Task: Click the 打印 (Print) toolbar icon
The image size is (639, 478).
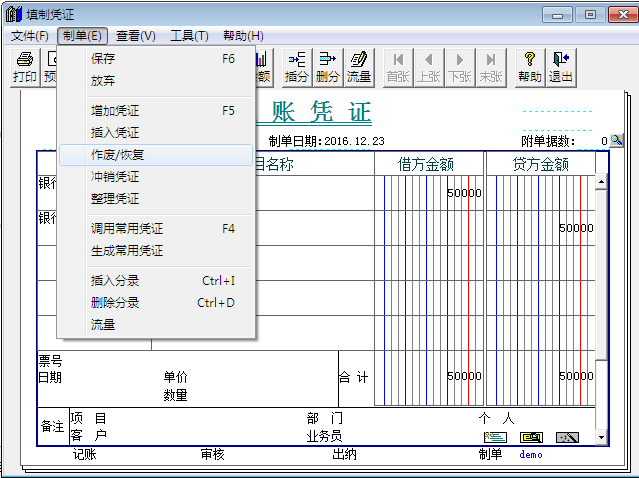Action: (25, 67)
